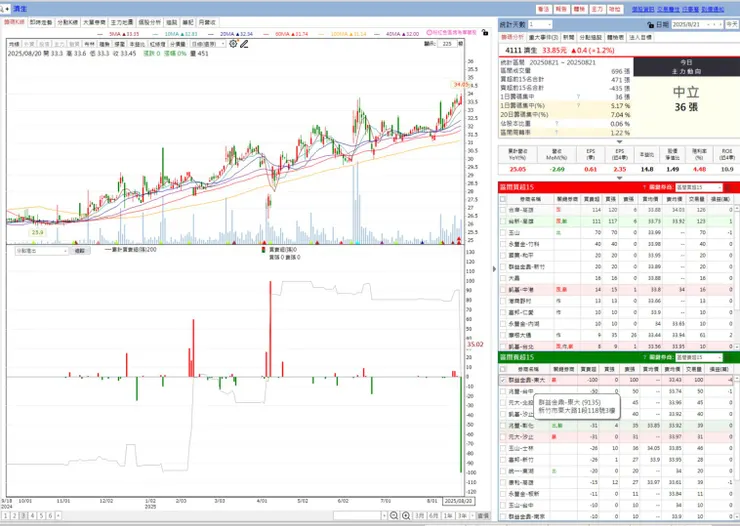Image resolution: width=740 pixels, height=526 pixels.
Task: Check the 永豐金-竹科 row checkbox
Action: [503, 244]
